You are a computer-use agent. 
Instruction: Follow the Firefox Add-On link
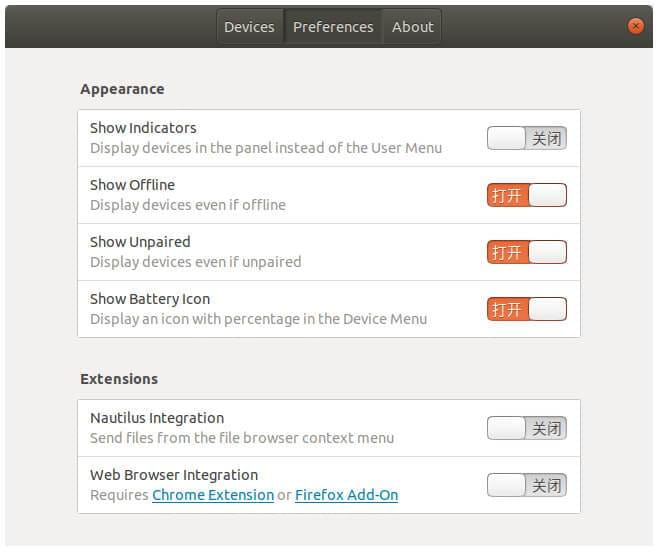pos(346,495)
